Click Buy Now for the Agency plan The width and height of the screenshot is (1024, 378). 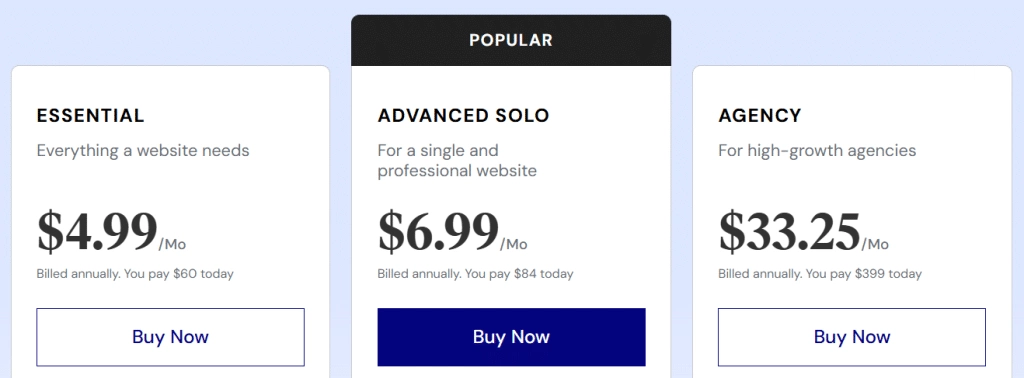click(x=852, y=337)
